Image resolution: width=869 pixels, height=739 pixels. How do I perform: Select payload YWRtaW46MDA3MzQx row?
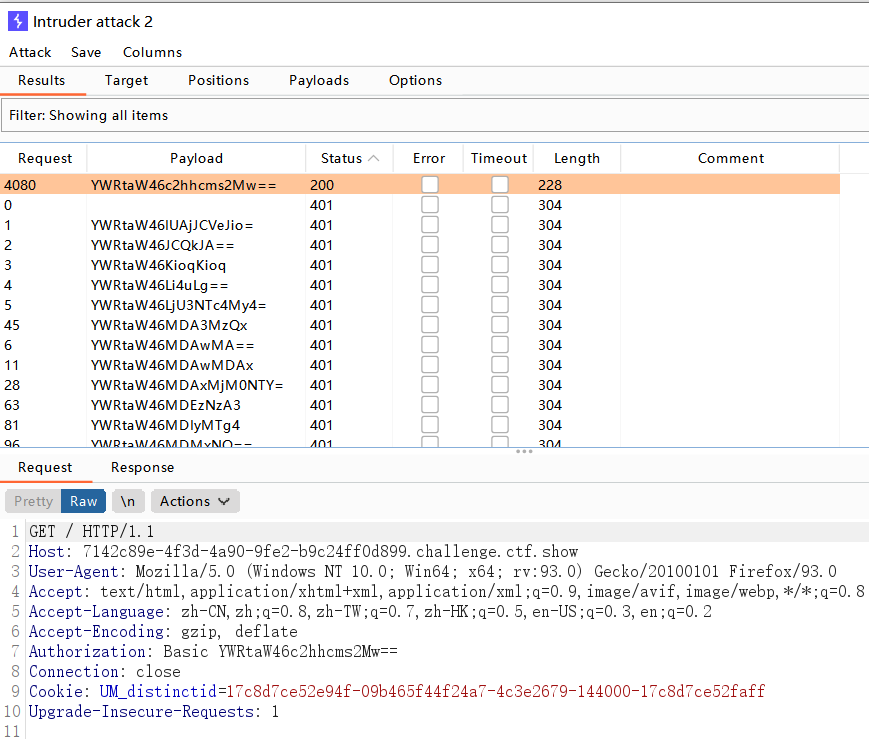point(420,325)
